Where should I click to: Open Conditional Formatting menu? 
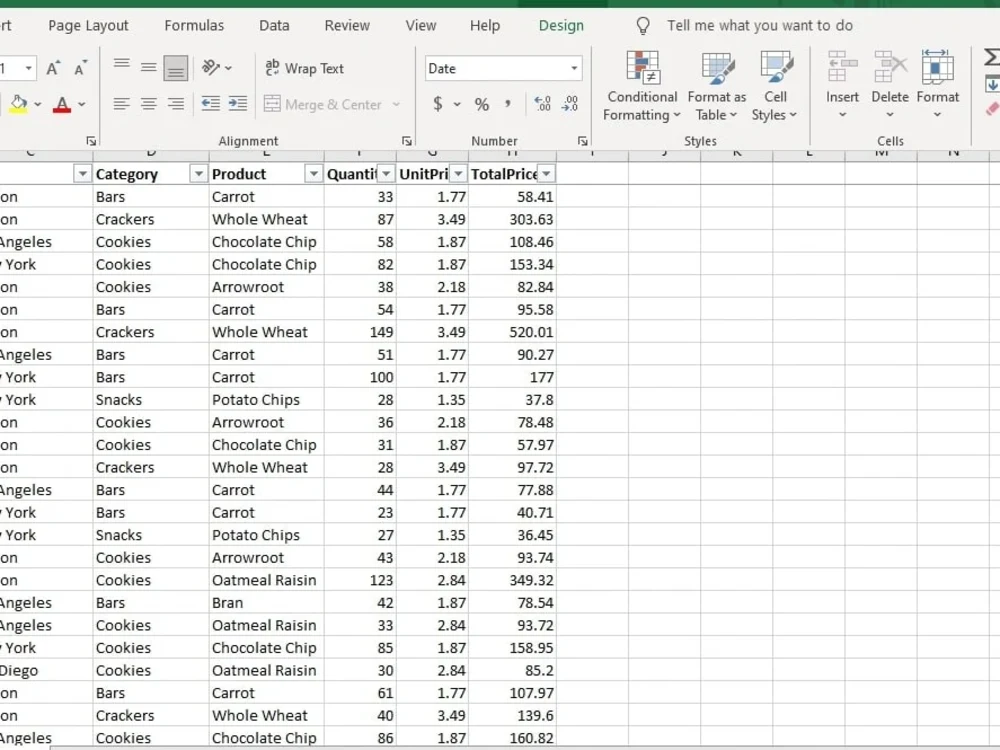tap(642, 86)
